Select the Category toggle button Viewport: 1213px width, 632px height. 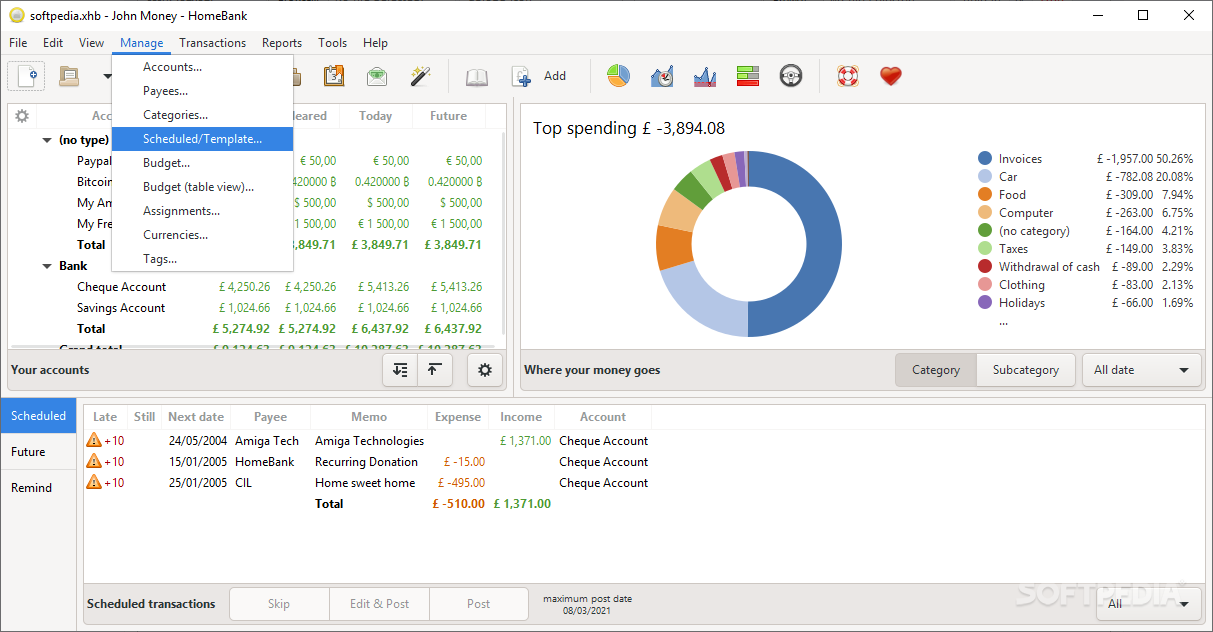pyautogui.click(x=936, y=370)
